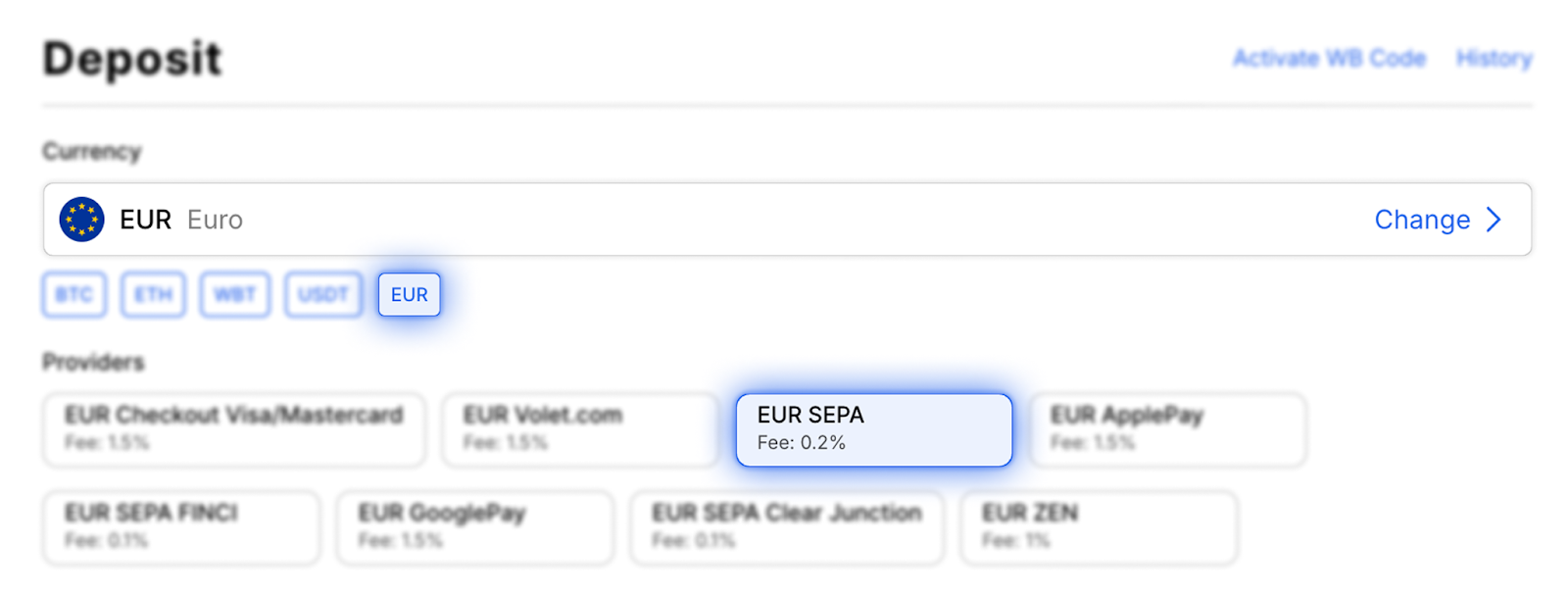This screenshot has height=595, width=1568.
Task: Open the Activate WB Code link
Action: (1329, 59)
